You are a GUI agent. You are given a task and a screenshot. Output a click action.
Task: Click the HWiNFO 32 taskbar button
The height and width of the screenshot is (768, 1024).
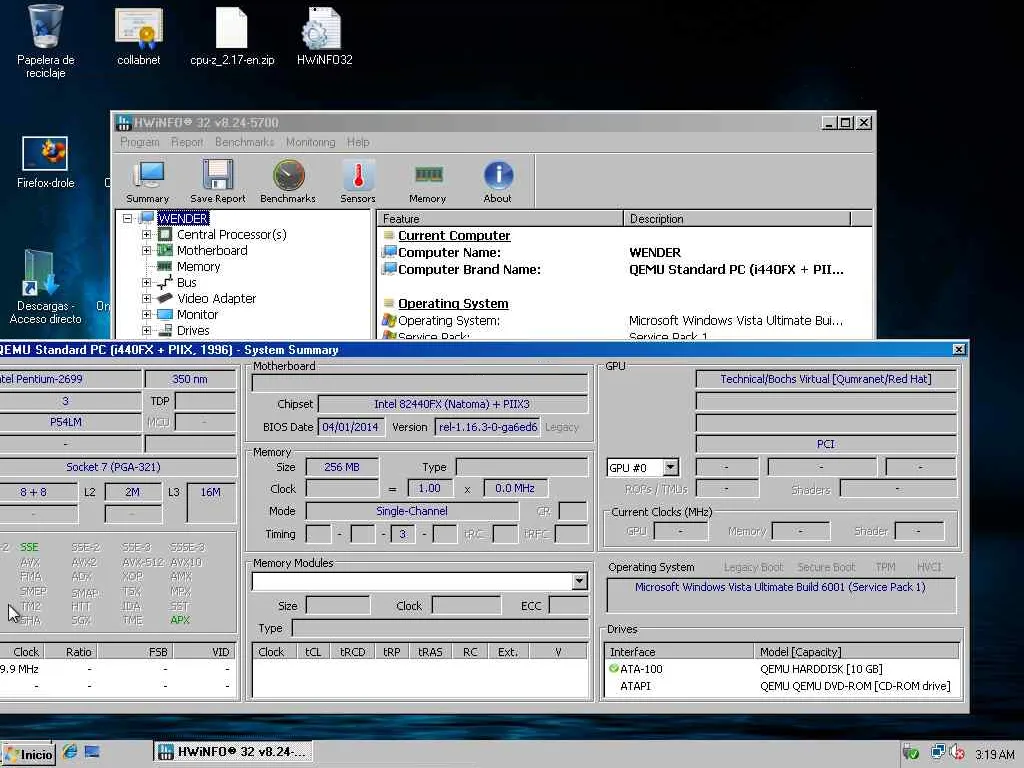[232, 752]
